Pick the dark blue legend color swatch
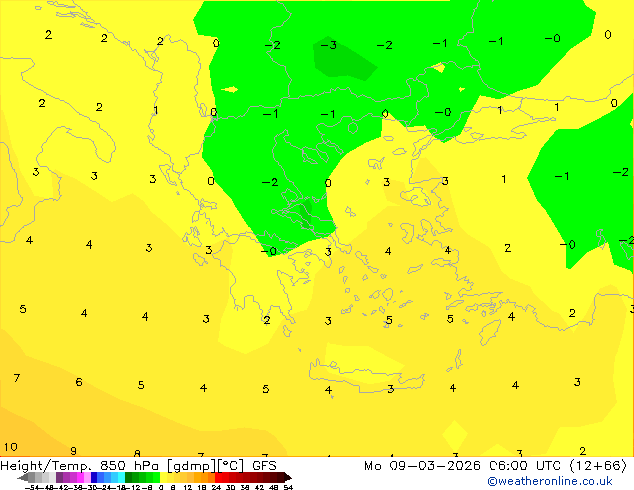 coord(94,477)
